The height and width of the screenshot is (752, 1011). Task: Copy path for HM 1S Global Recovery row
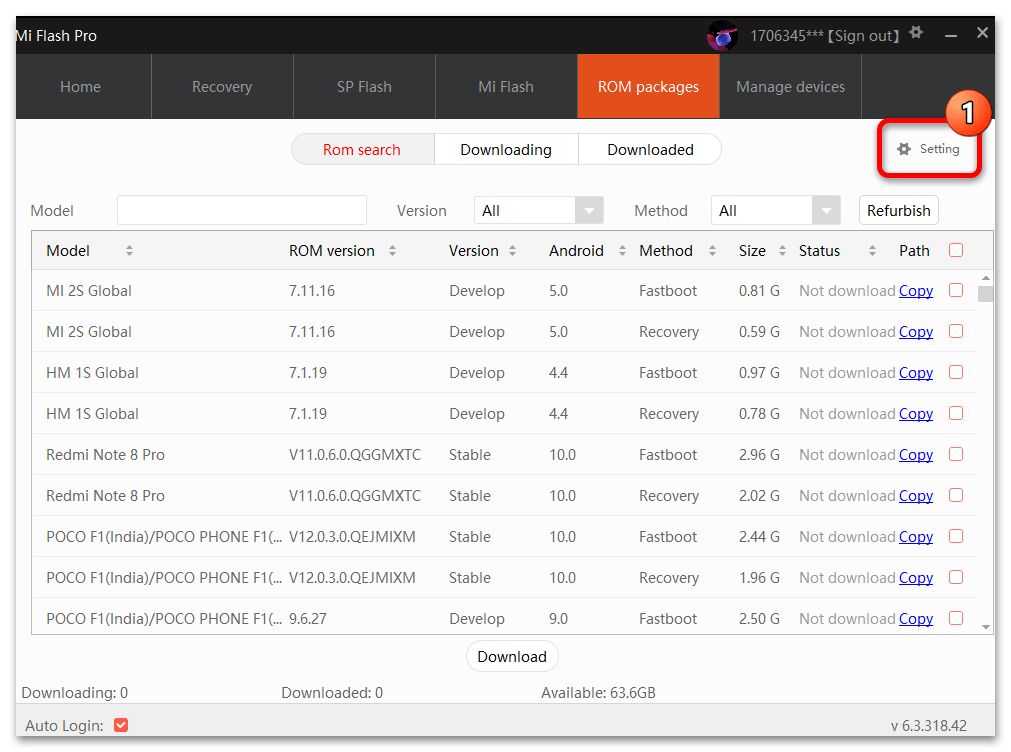(x=916, y=413)
